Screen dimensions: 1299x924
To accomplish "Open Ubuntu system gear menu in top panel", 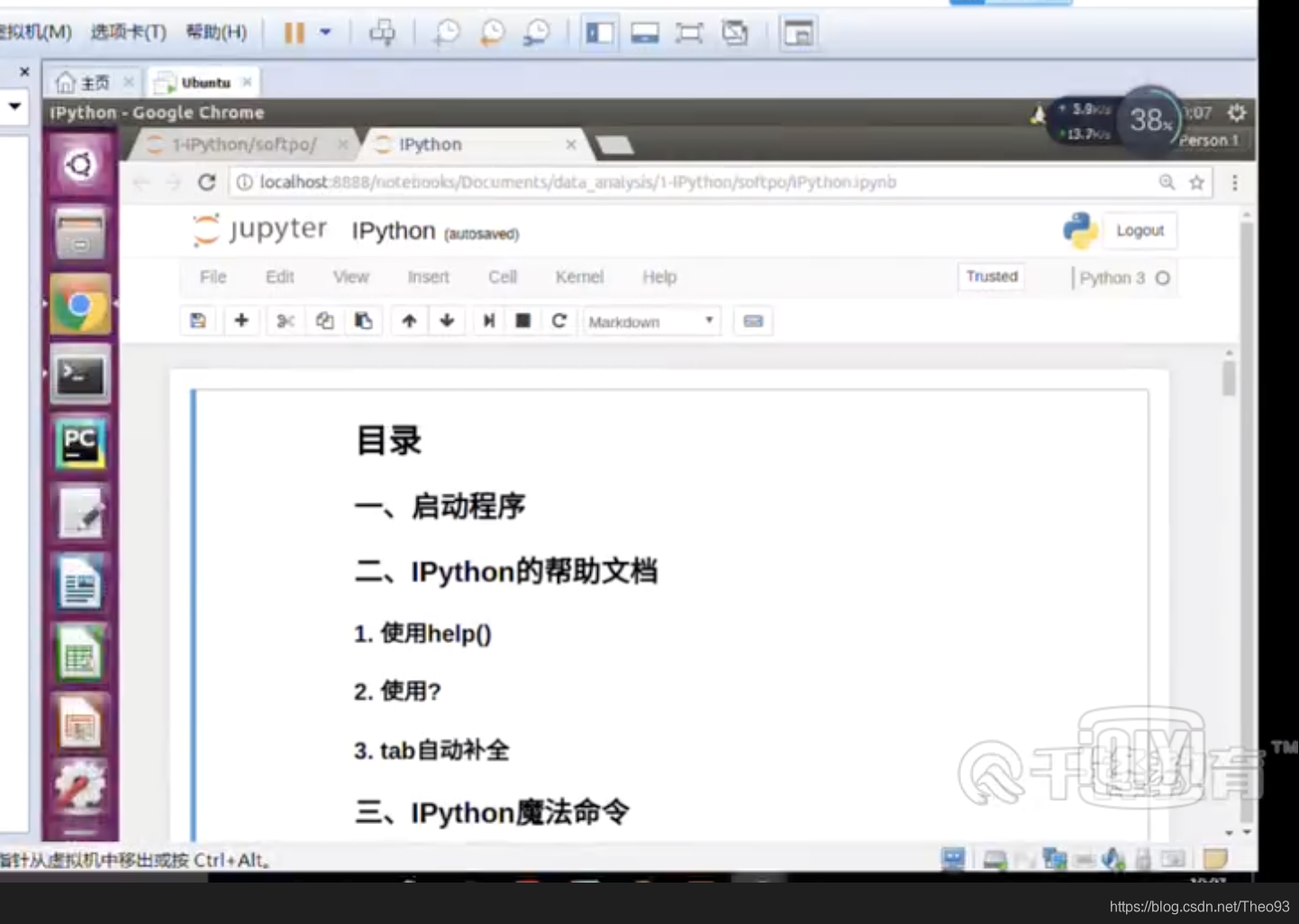I will [x=1237, y=113].
